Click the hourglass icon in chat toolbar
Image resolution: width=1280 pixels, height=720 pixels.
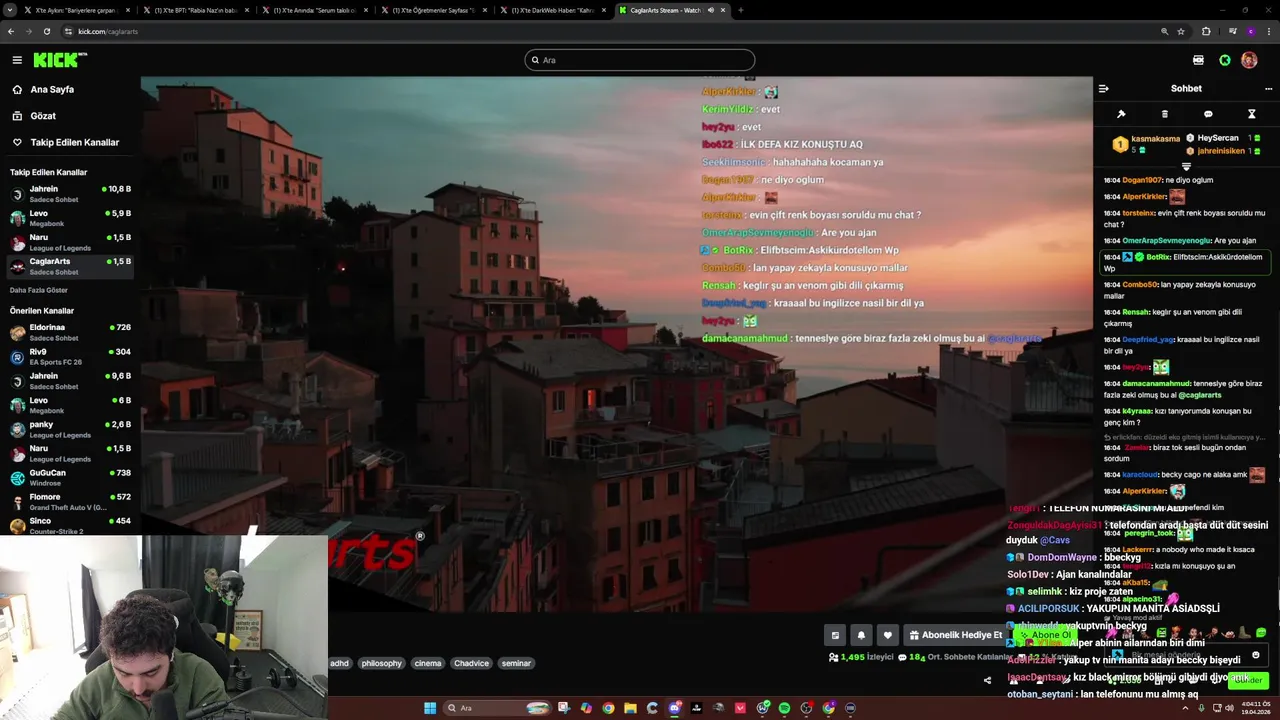(1251, 114)
